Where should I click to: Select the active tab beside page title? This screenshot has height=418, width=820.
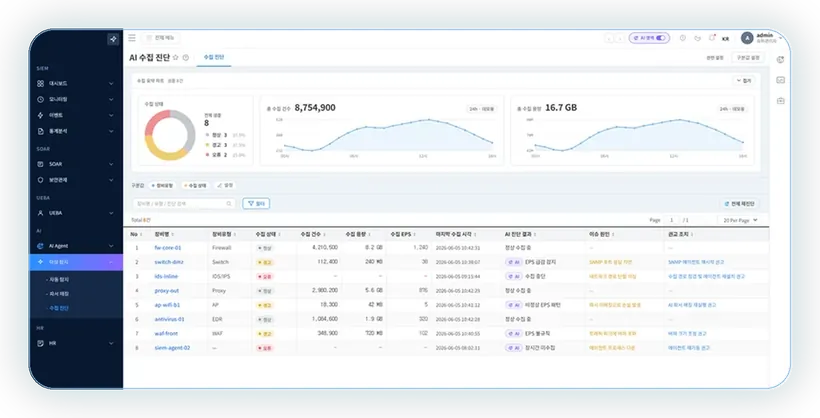pyautogui.click(x=213, y=57)
